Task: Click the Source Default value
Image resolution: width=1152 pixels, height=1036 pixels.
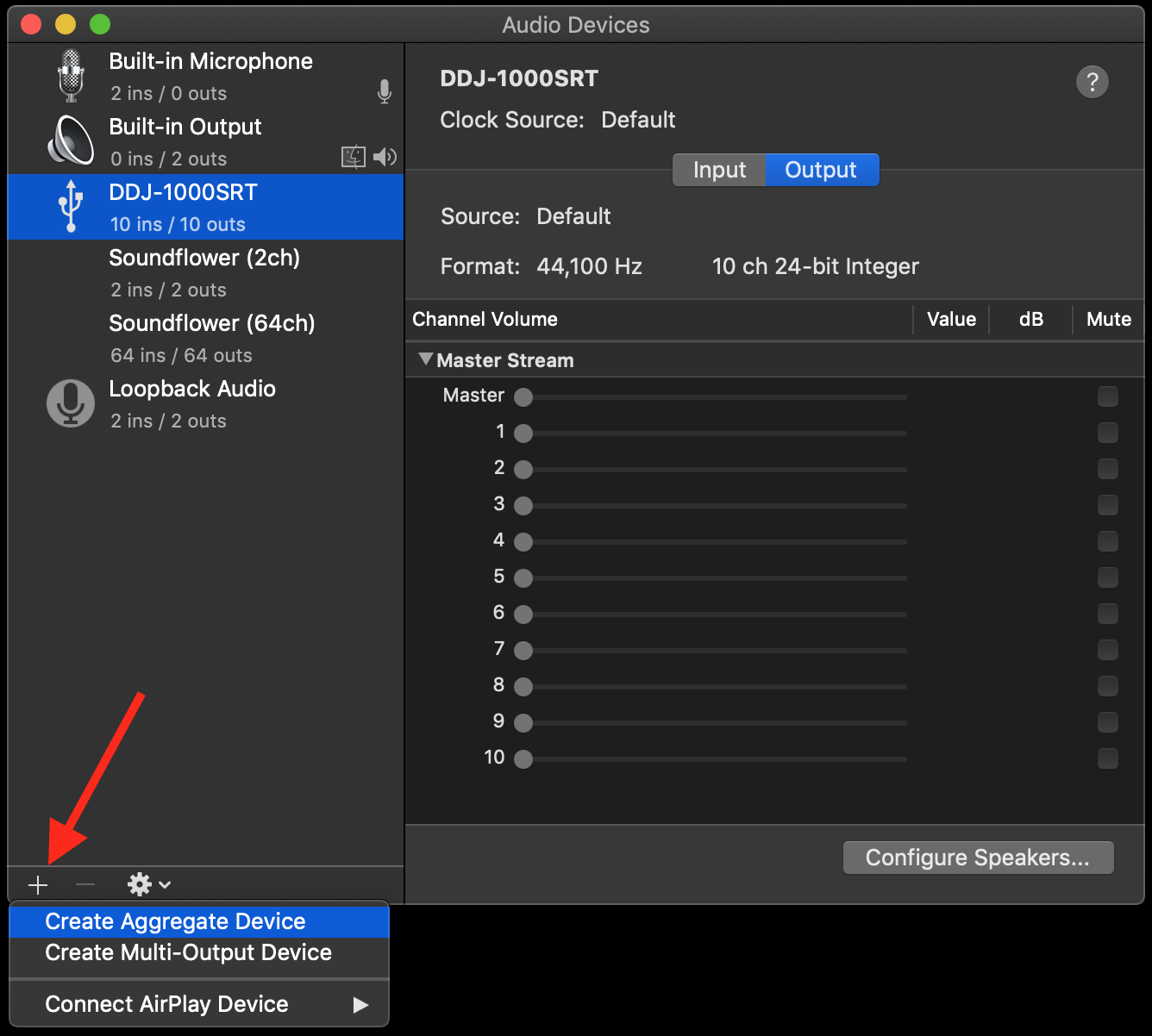Action: 573,216
